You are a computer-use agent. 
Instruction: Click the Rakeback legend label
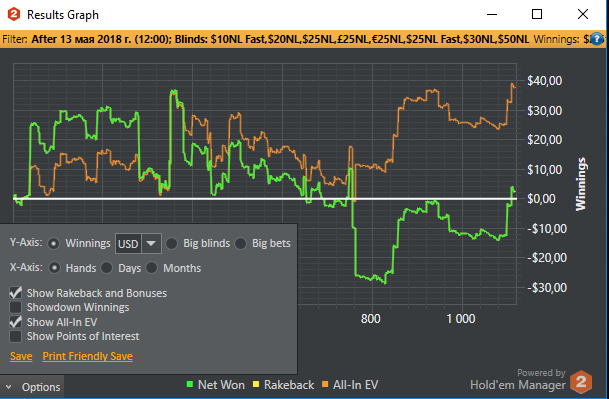[289, 385]
